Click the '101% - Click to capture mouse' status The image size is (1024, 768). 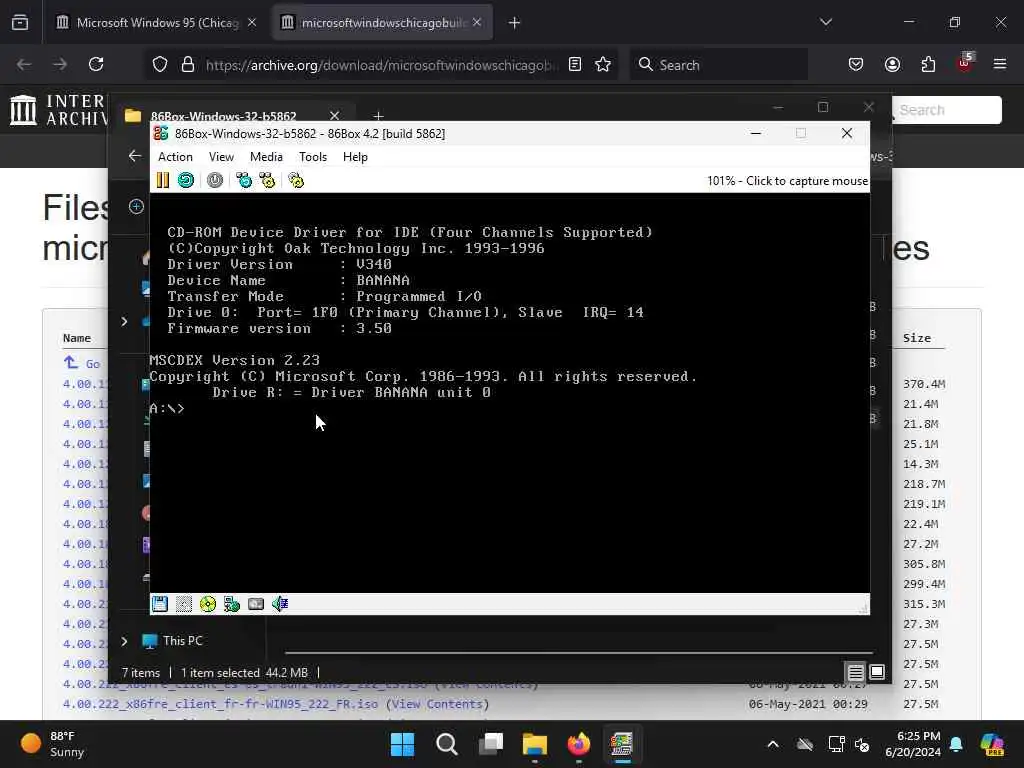tap(788, 181)
